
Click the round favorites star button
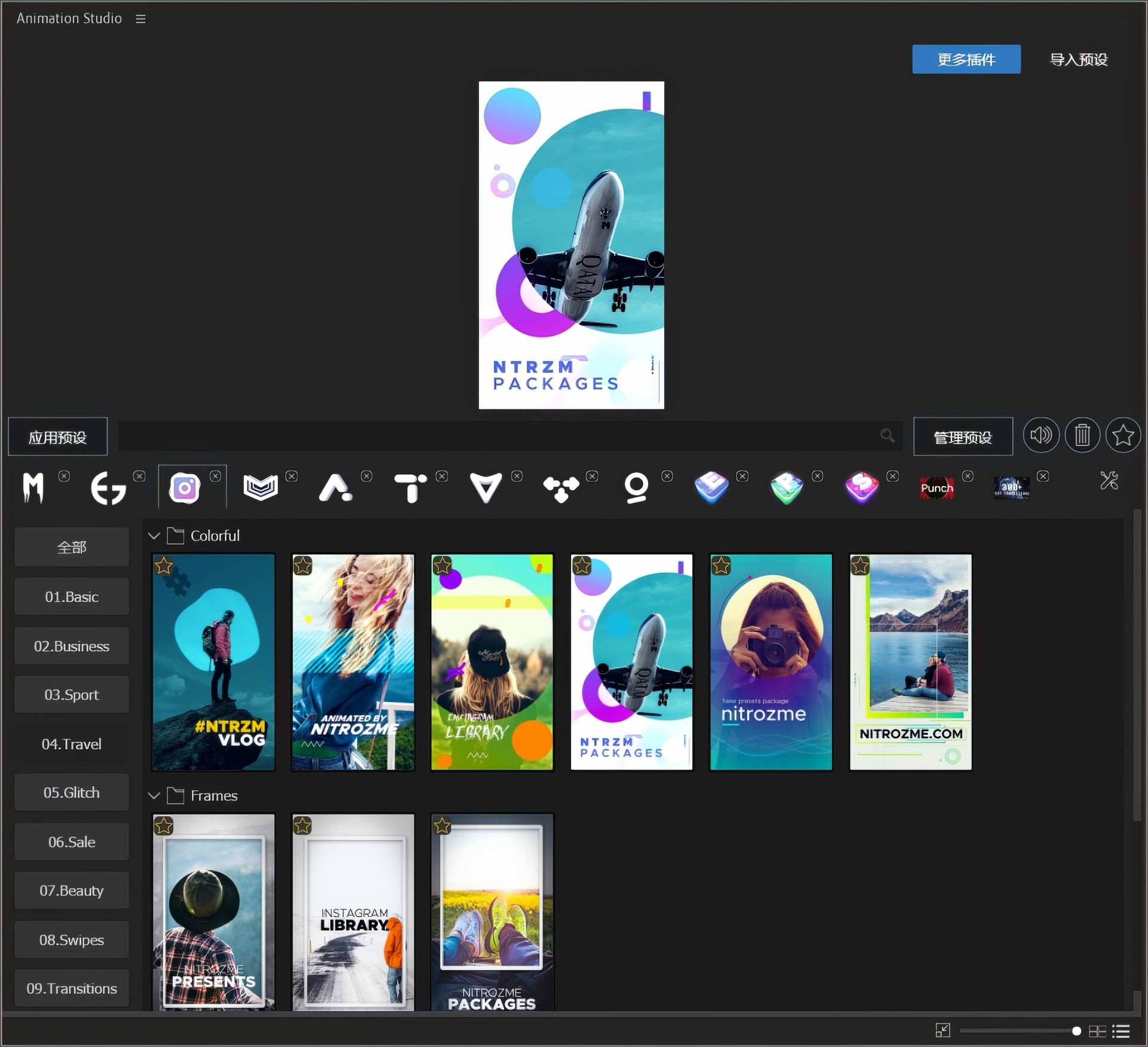tap(1123, 435)
